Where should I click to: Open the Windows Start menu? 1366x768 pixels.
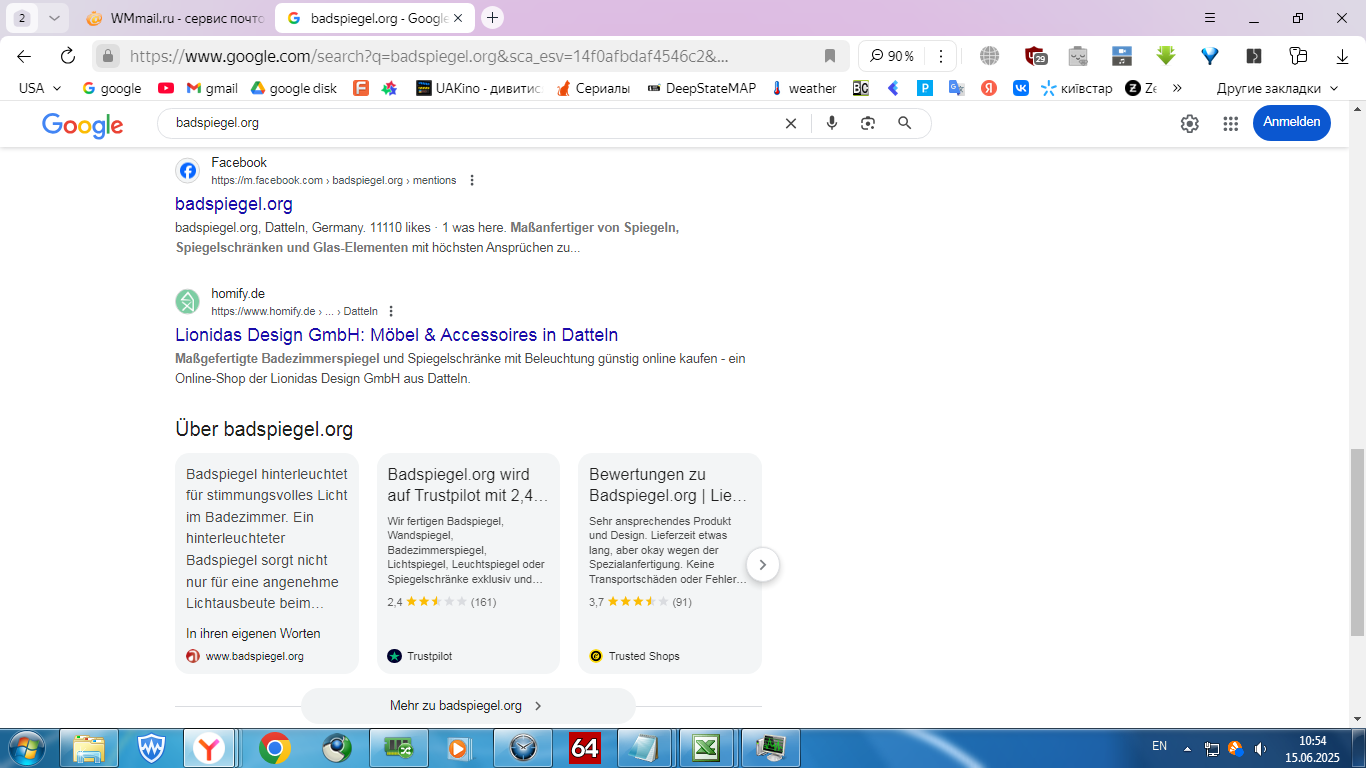[25, 748]
